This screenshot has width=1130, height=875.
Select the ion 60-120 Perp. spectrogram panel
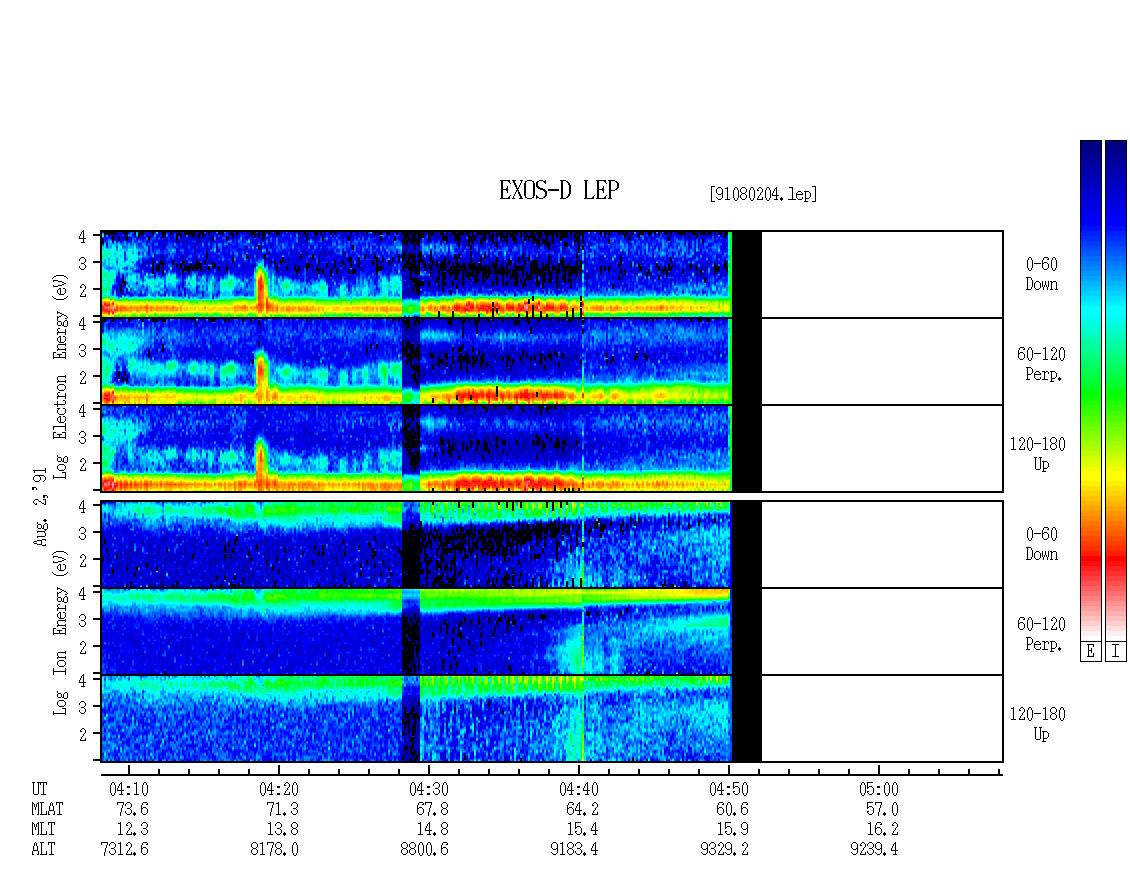point(551,631)
